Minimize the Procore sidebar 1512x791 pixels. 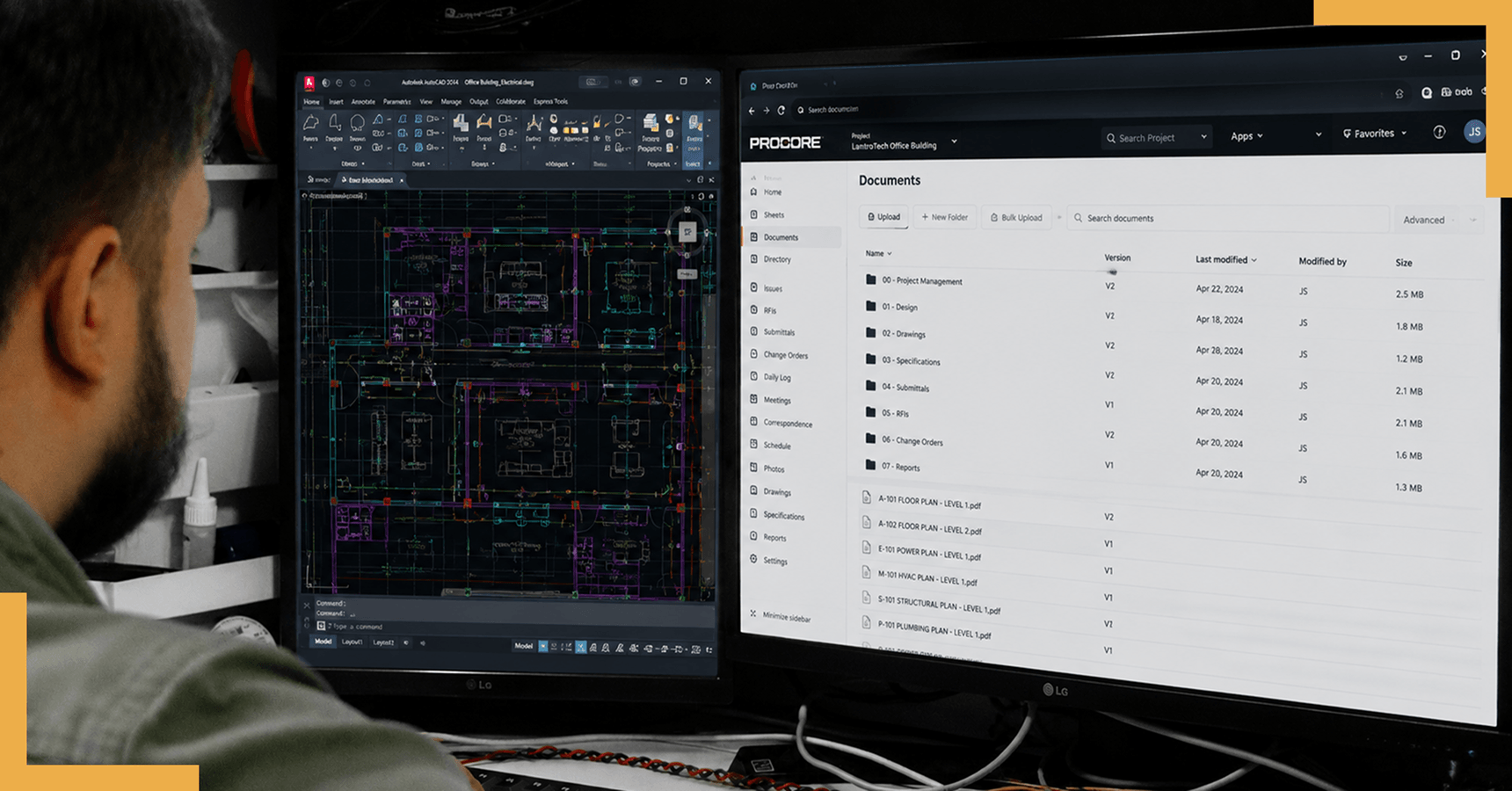click(x=781, y=615)
